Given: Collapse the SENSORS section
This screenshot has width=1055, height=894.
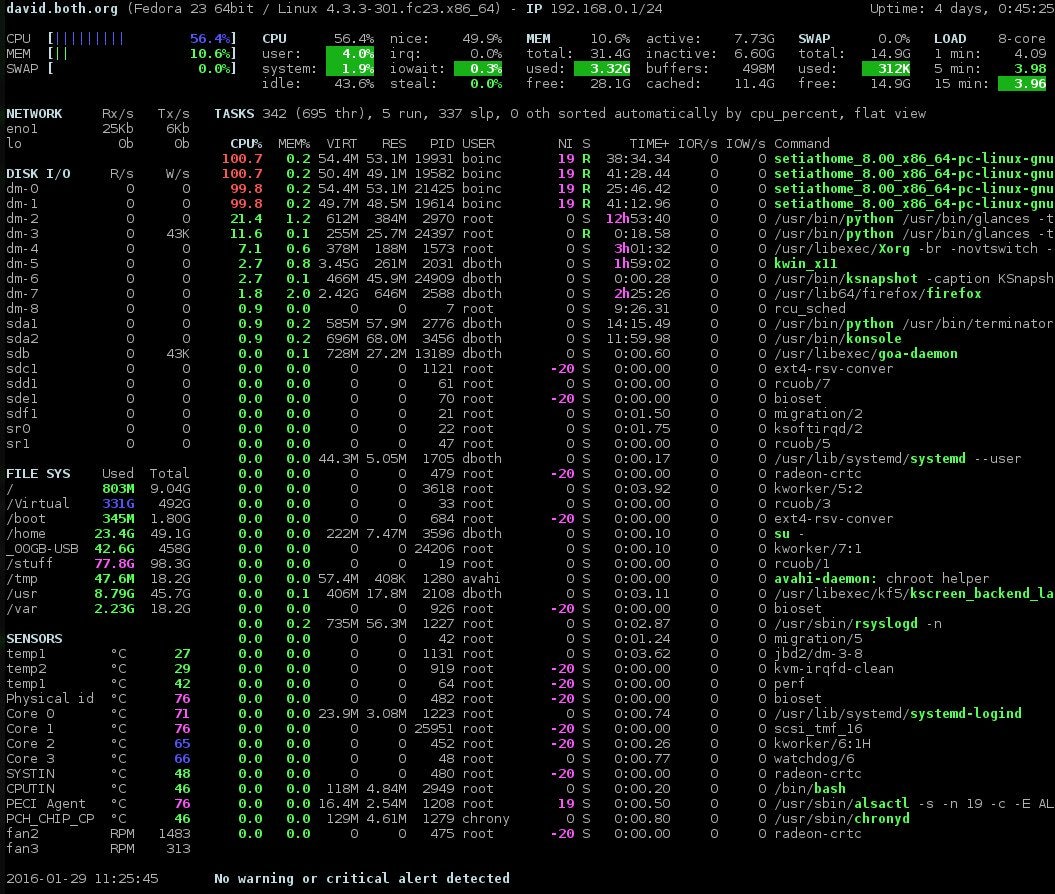Looking at the screenshot, I should coord(35,638).
